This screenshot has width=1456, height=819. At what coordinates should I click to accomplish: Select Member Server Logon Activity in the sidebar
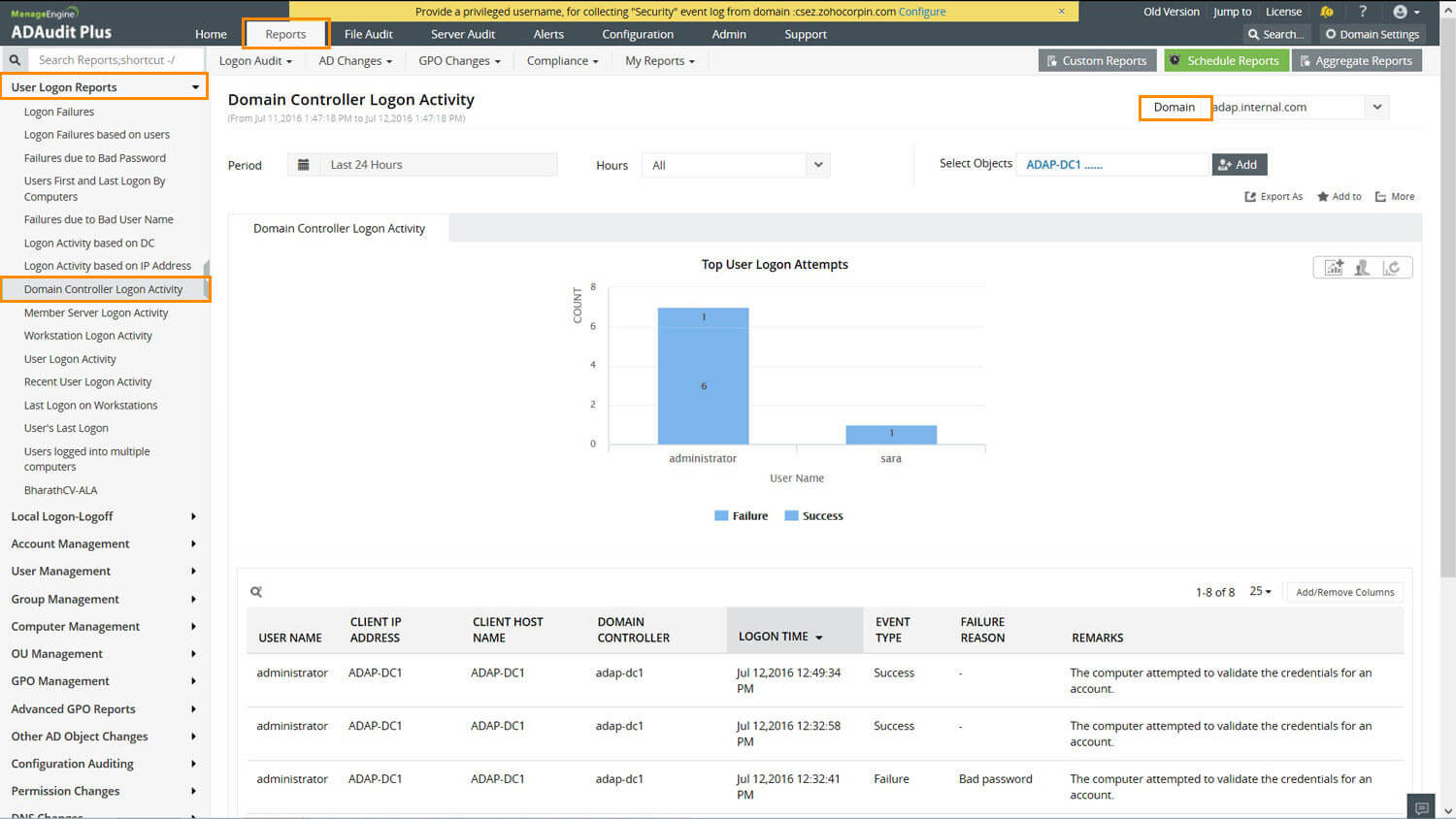click(x=97, y=311)
